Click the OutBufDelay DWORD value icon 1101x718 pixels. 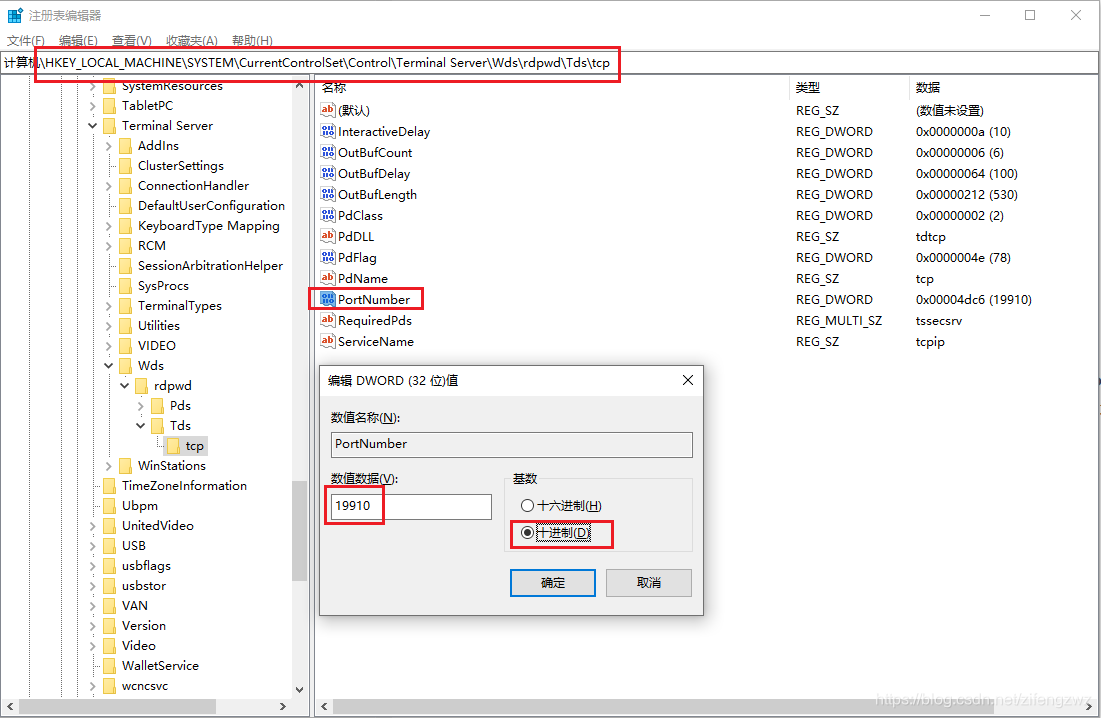[328, 173]
